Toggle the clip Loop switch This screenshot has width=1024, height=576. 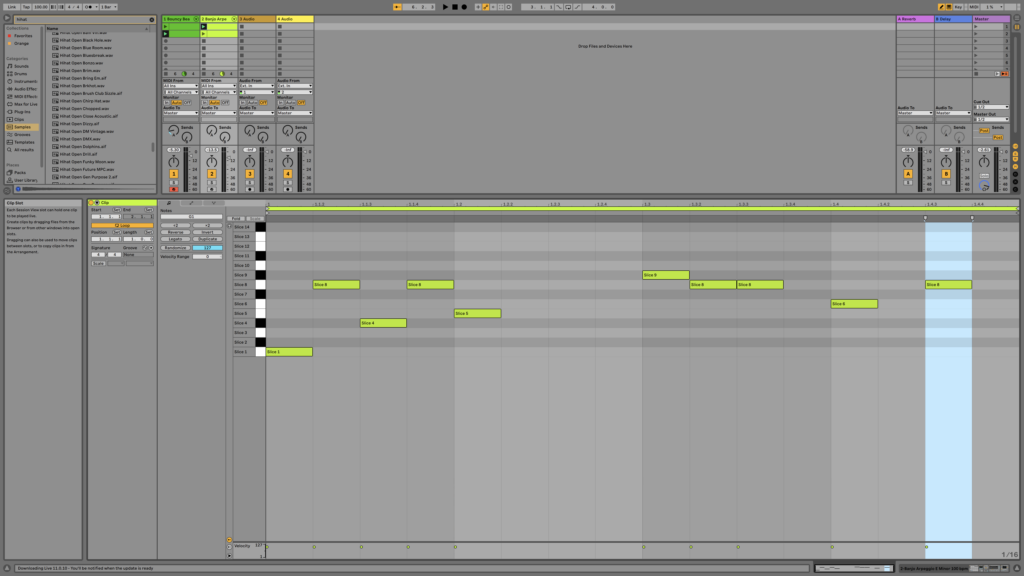coord(122,225)
